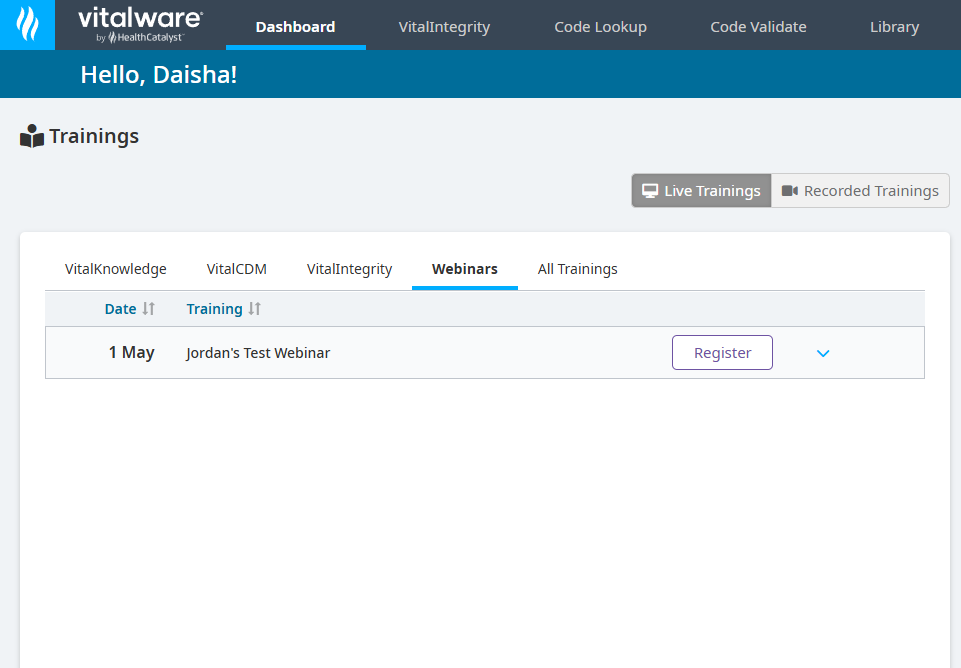The width and height of the screenshot is (961, 668).
Task: Click the Trainings book reader icon
Action: [x=32, y=137]
